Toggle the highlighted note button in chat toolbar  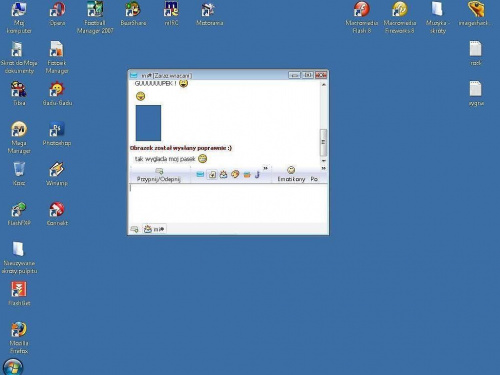coord(212,174)
